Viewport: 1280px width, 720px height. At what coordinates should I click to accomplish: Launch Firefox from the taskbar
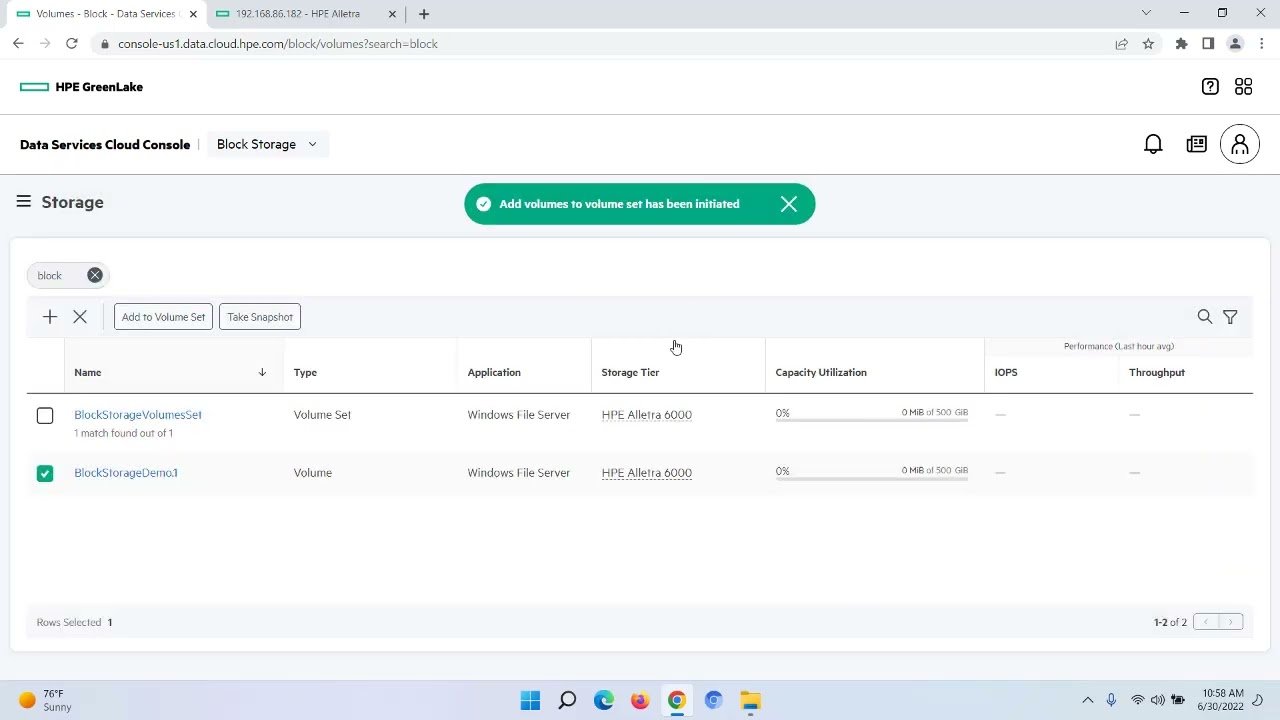pos(640,700)
